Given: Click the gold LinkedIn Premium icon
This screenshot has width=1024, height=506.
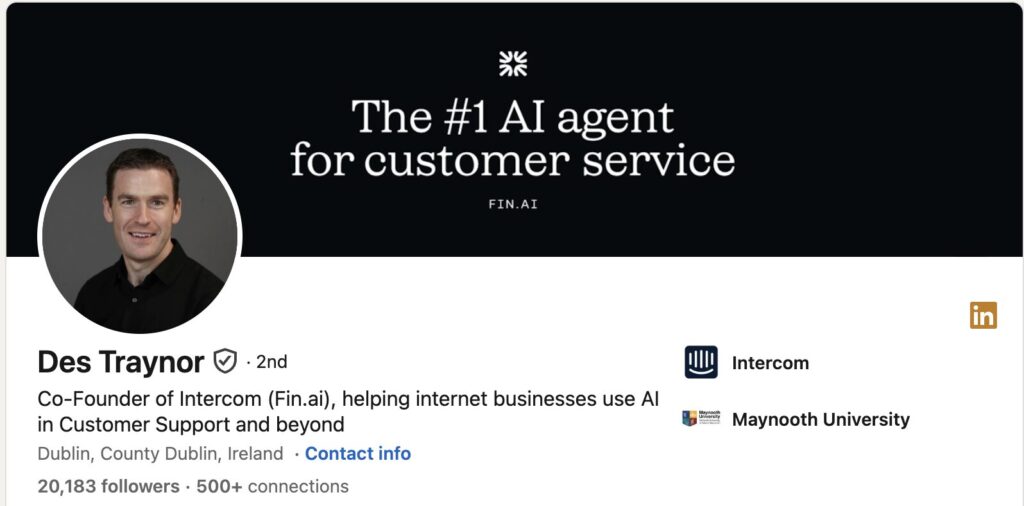Looking at the screenshot, I should tap(983, 315).
